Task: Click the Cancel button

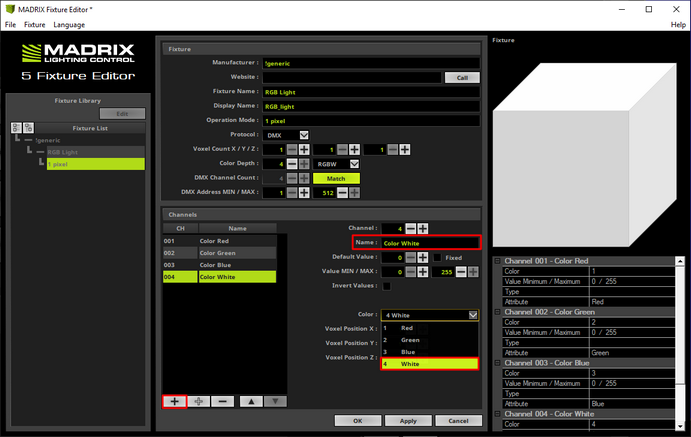Action: pyautogui.click(x=458, y=421)
